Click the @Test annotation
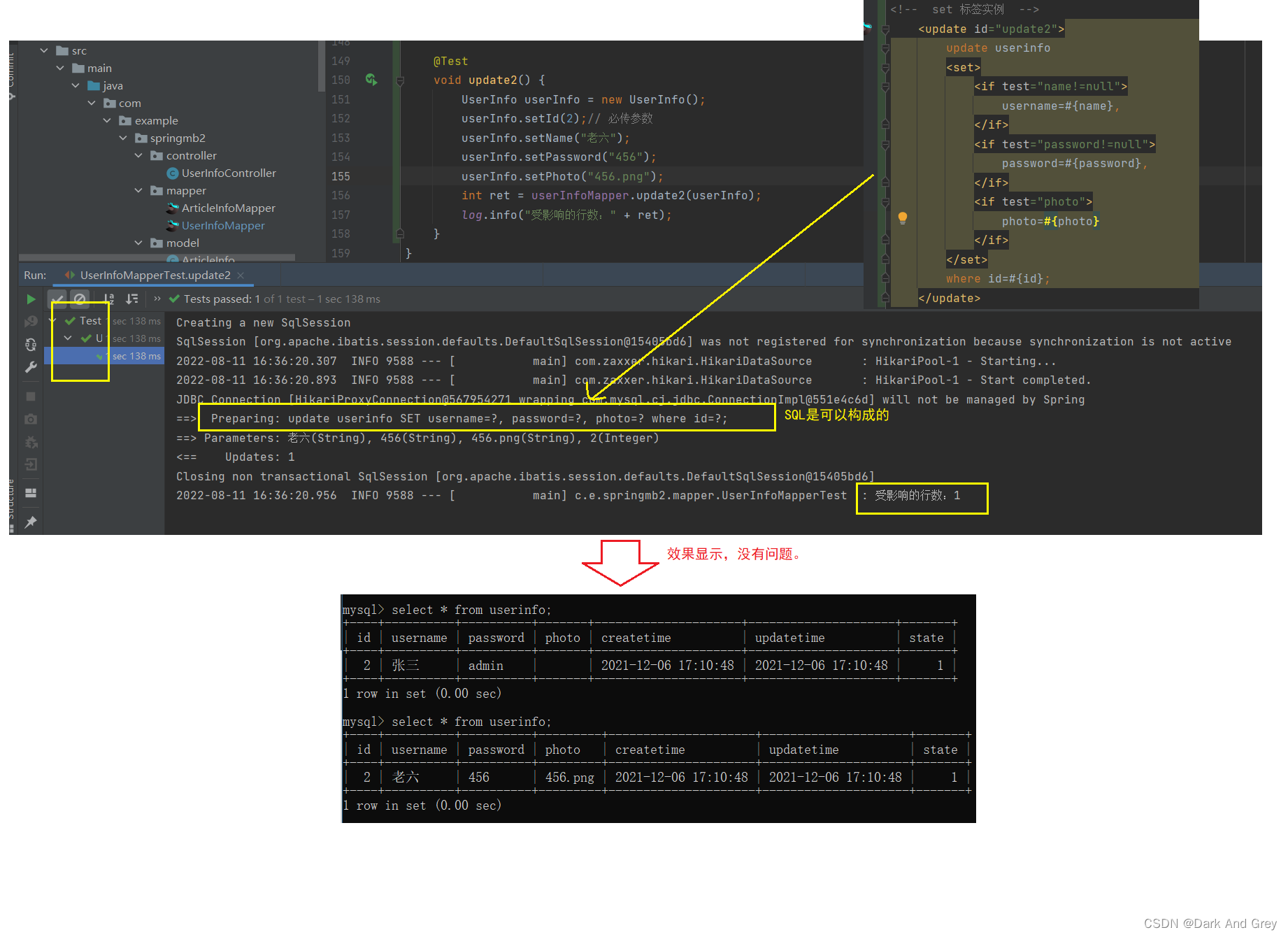Image resolution: width=1288 pixels, height=937 pixels. [450, 62]
